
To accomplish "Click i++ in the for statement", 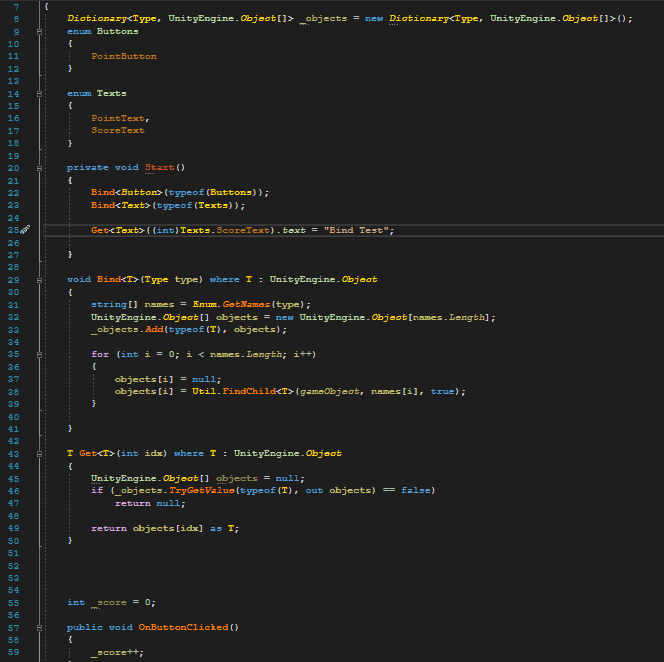I will pyautogui.click(x=302, y=355).
